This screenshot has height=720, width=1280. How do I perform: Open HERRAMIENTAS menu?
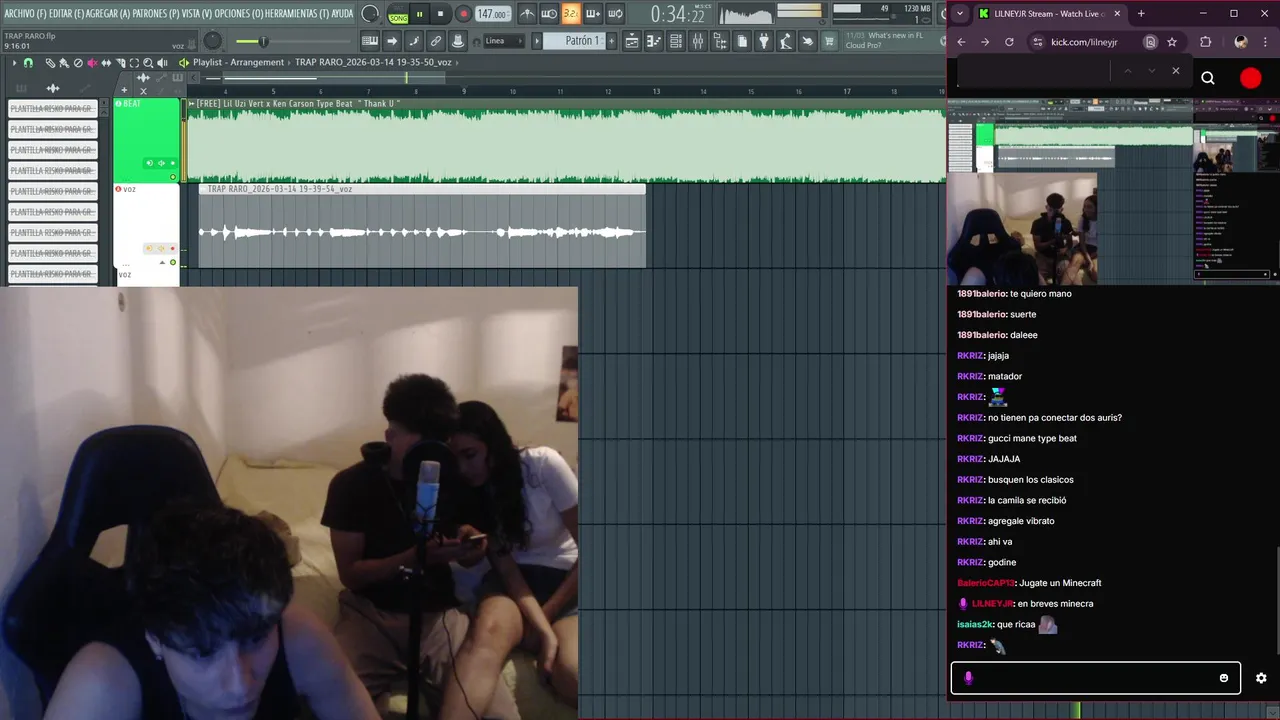pyautogui.click(x=297, y=13)
